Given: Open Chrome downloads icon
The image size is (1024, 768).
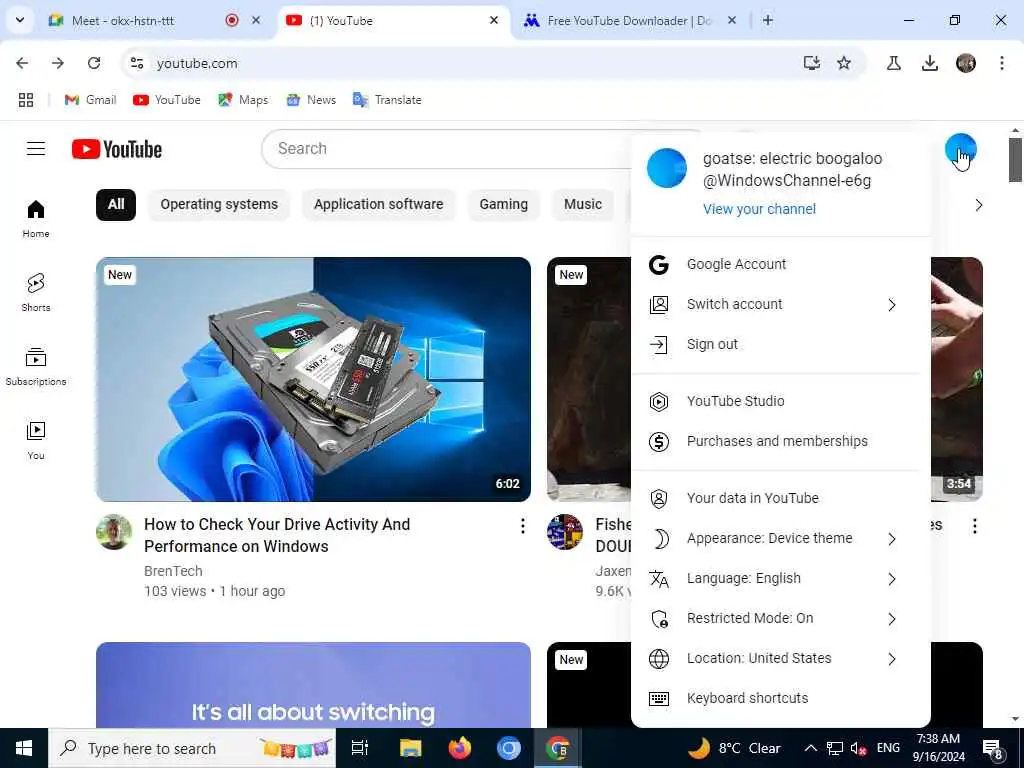Looking at the screenshot, I should pos(929,63).
